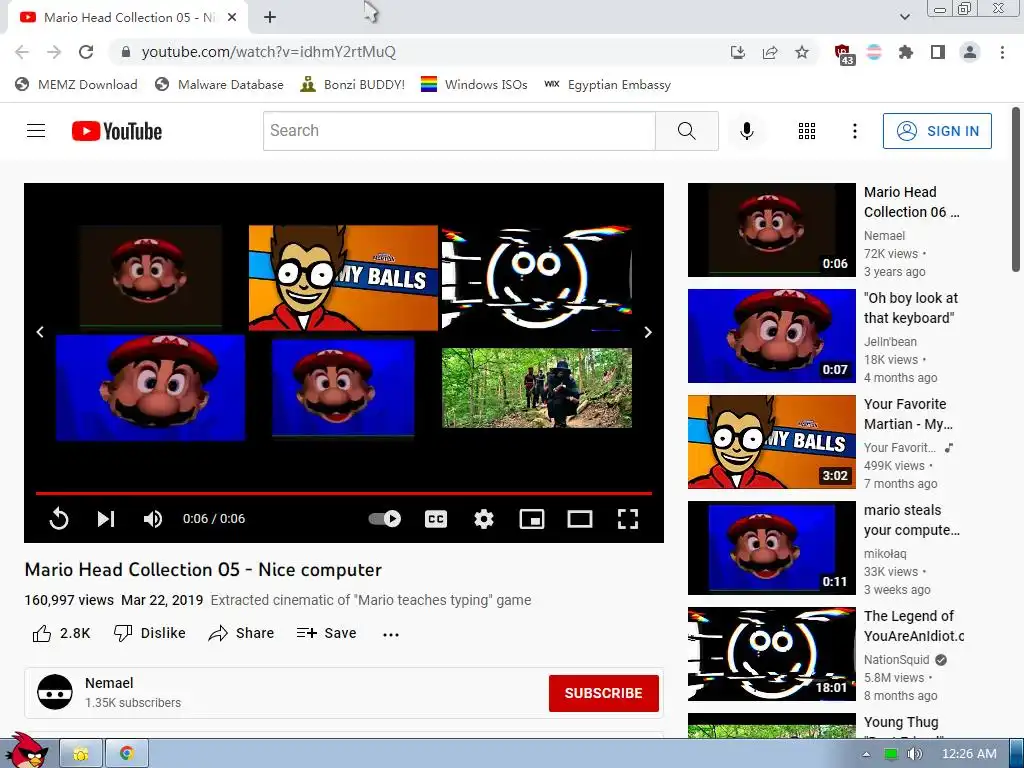
Task: Open Nemael channel avatar
Action: pyautogui.click(x=55, y=692)
